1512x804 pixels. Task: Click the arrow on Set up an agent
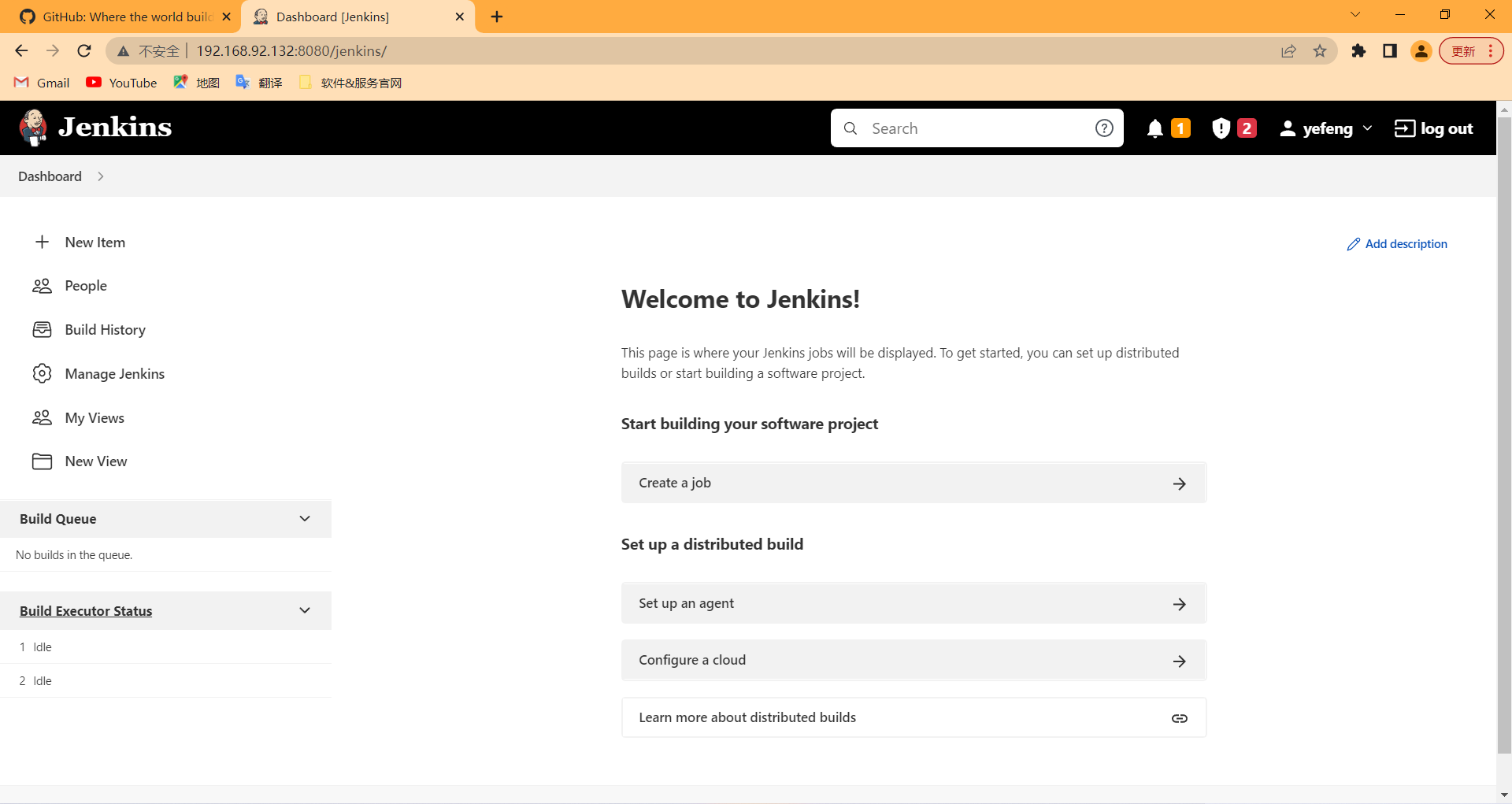coord(1179,604)
